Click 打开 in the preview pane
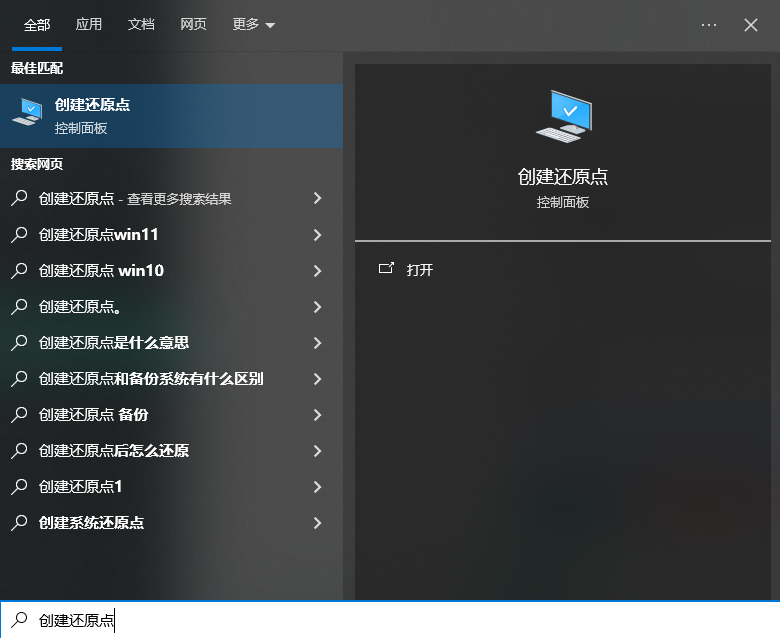 pyautogui.click(x=419, y=270)
